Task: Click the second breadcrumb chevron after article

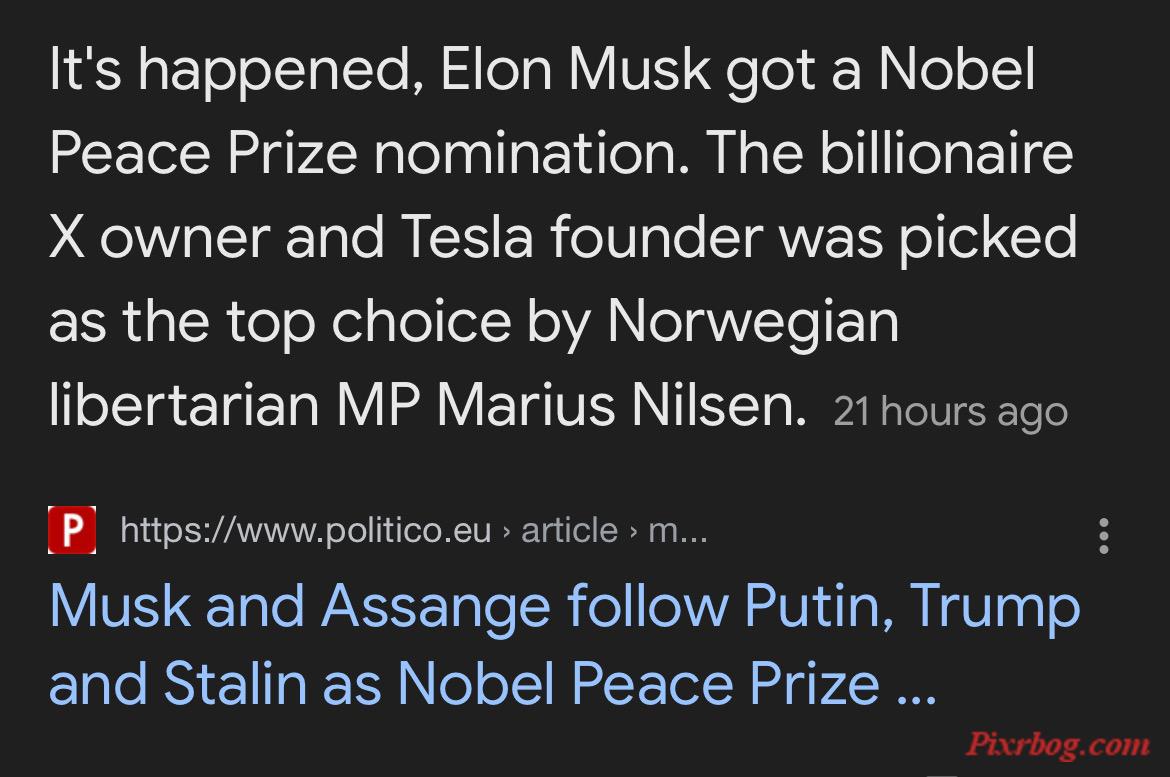Action: click(634, 532)
